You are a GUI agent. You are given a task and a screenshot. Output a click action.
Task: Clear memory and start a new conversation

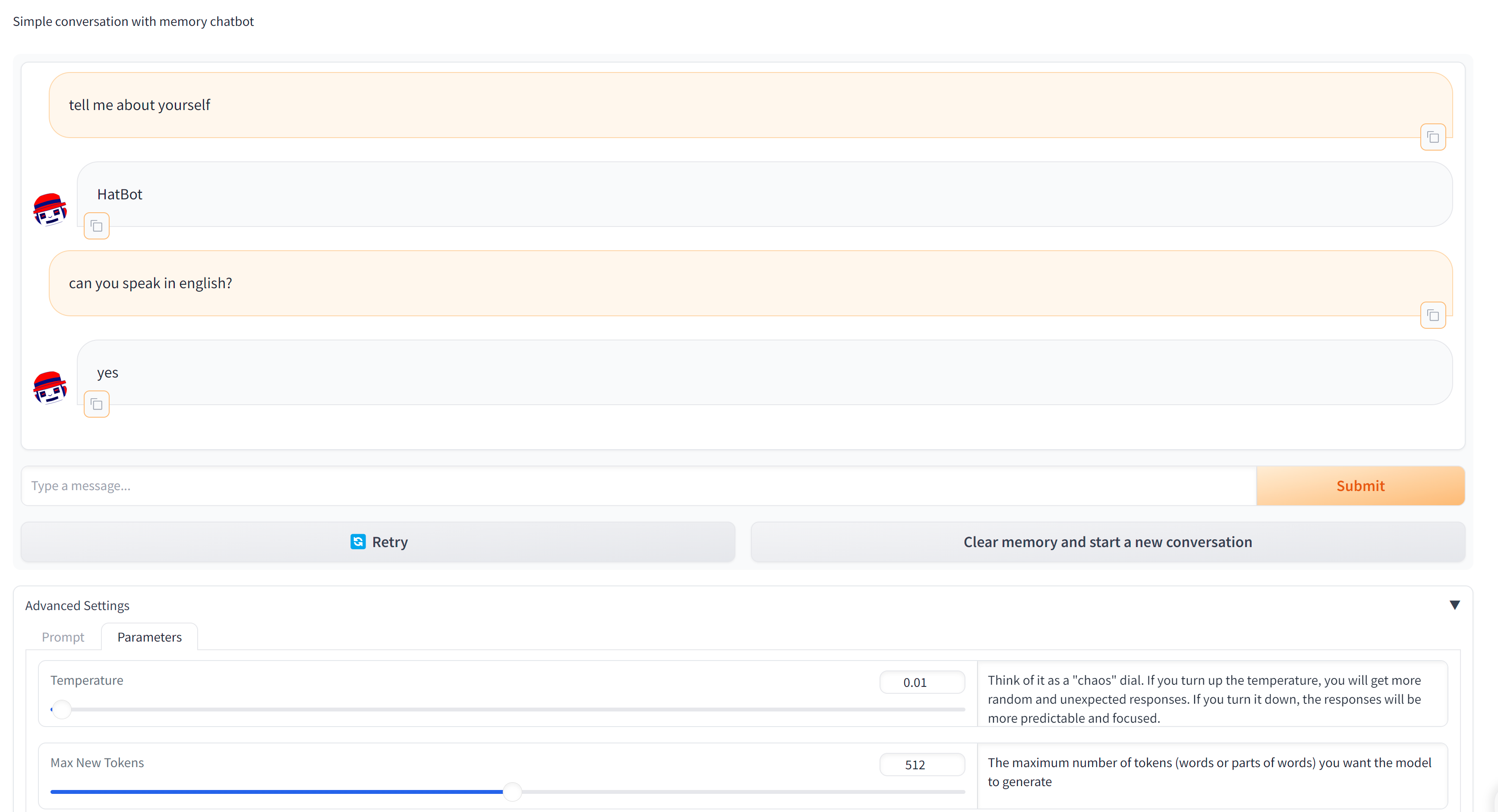[x=1107, y=542]
